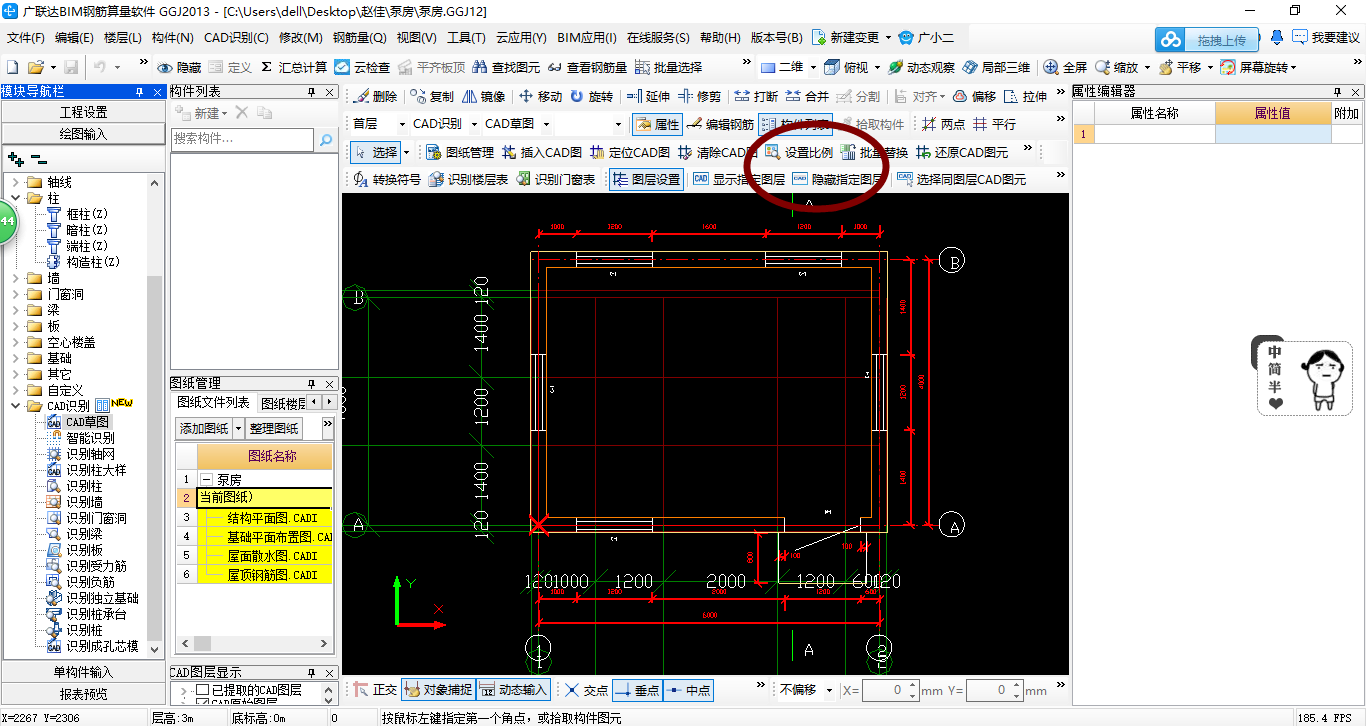1366x726 pixels.
Task: Open the CAD识别(C) menu
Action: click(236, 38)
